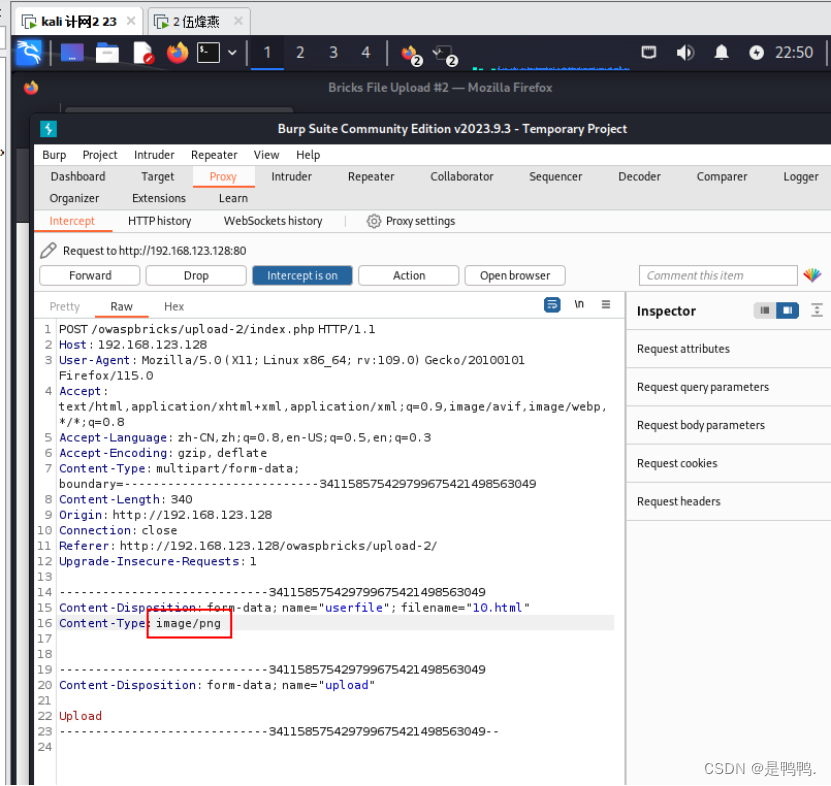Select the Firefox taskbar group with badge 2
The height and width of the screenshot is (786, 831).
(411, 55)
